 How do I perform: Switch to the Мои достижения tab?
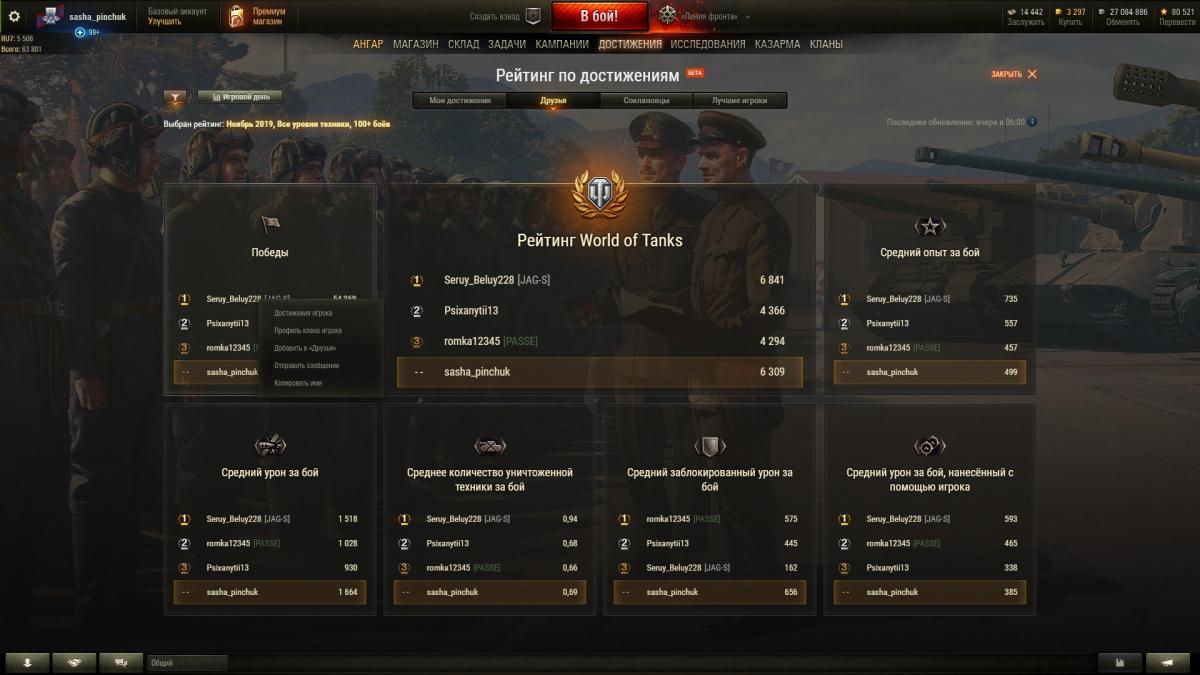pos(460,100)
